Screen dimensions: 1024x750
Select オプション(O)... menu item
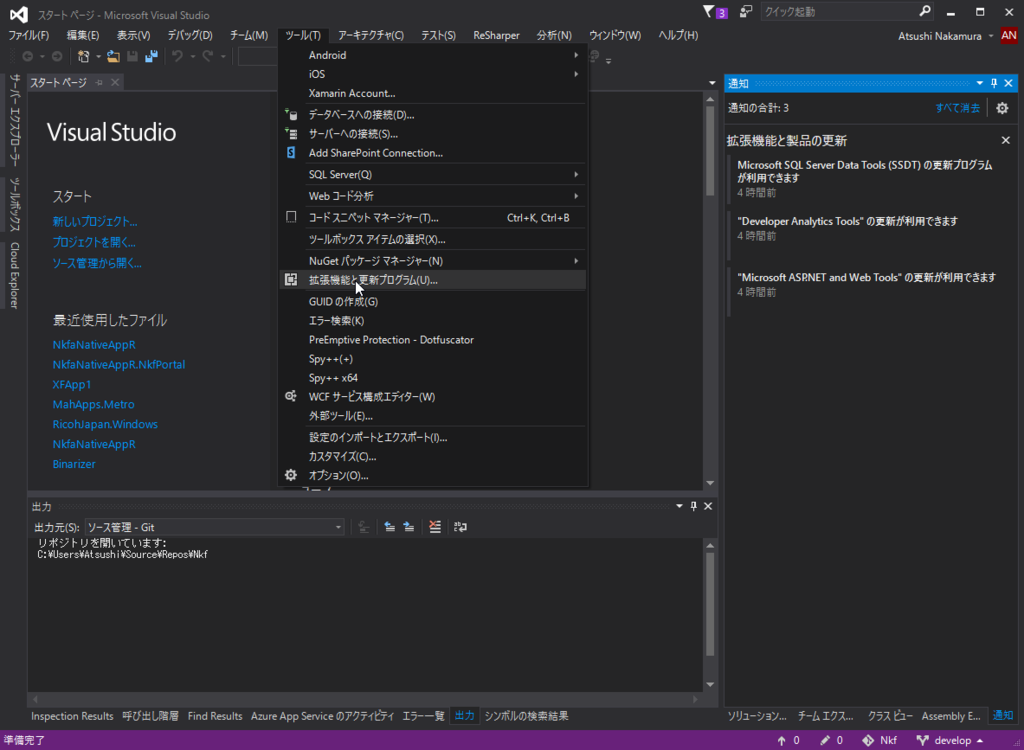point(432,475)
